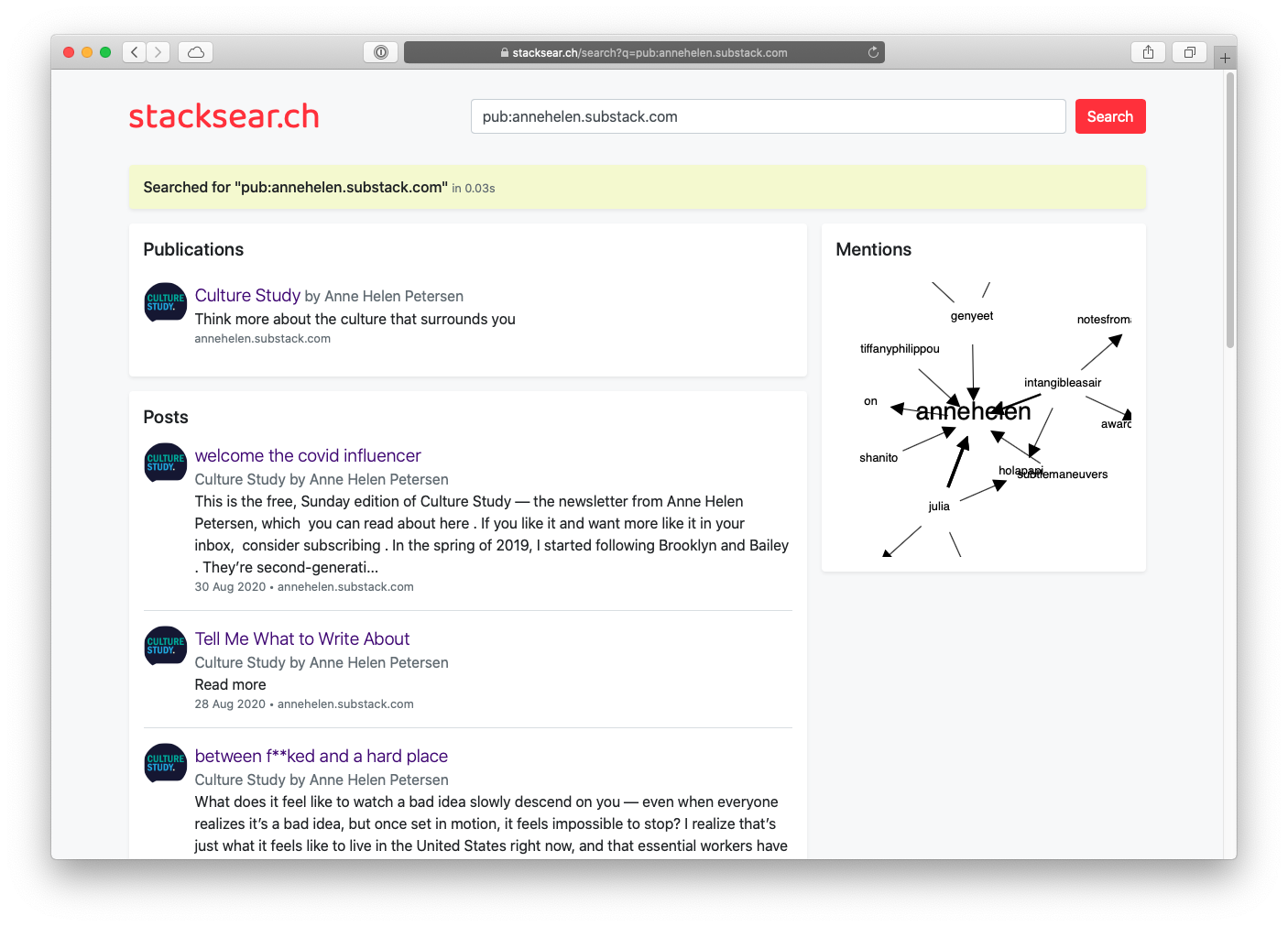Viewport: 1288px width, 927px height.
Task: Open the stacksear.ch logo link
Action: click(224, 115)
